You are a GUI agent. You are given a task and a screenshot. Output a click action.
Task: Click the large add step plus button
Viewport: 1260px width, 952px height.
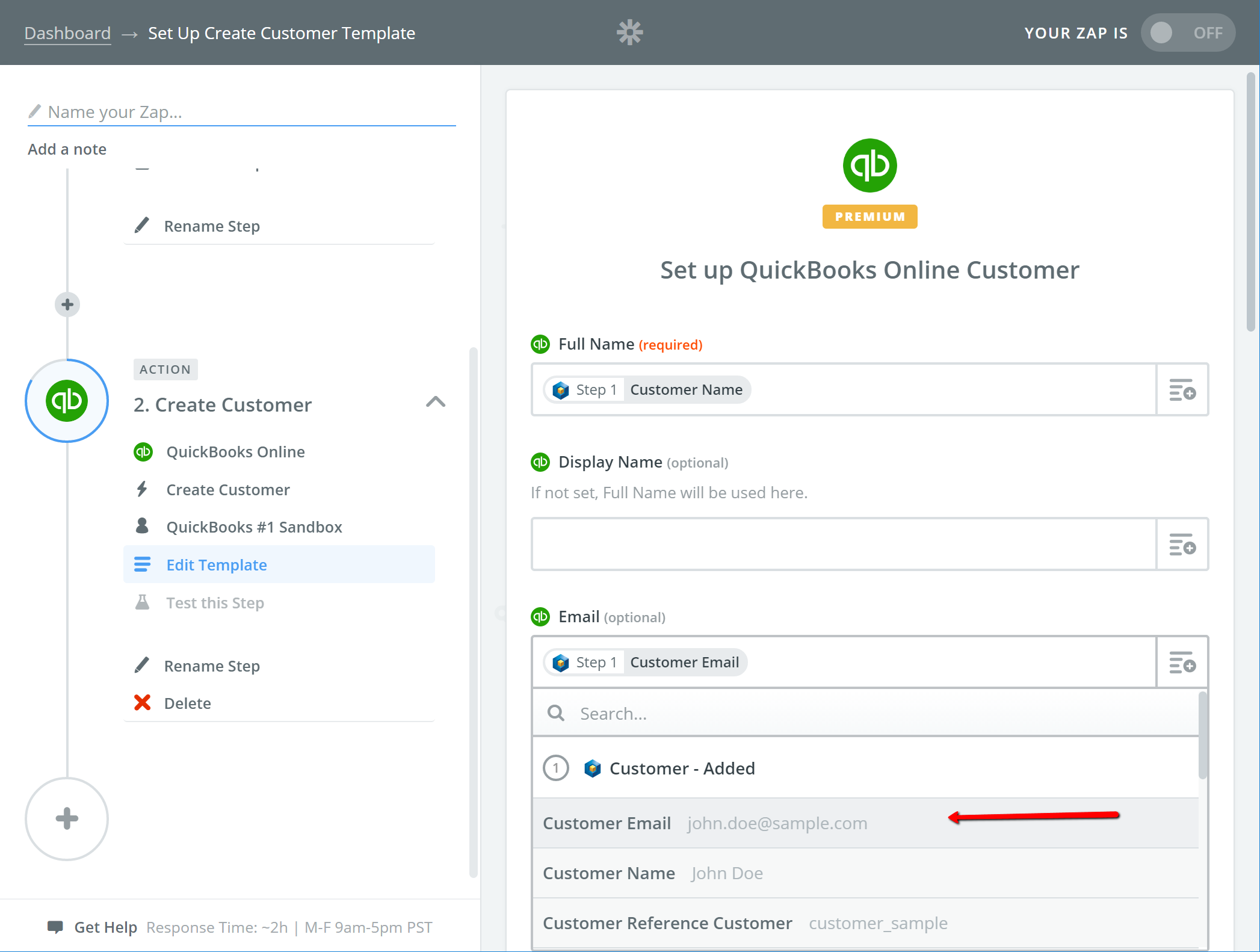click(x=67, y=818)
